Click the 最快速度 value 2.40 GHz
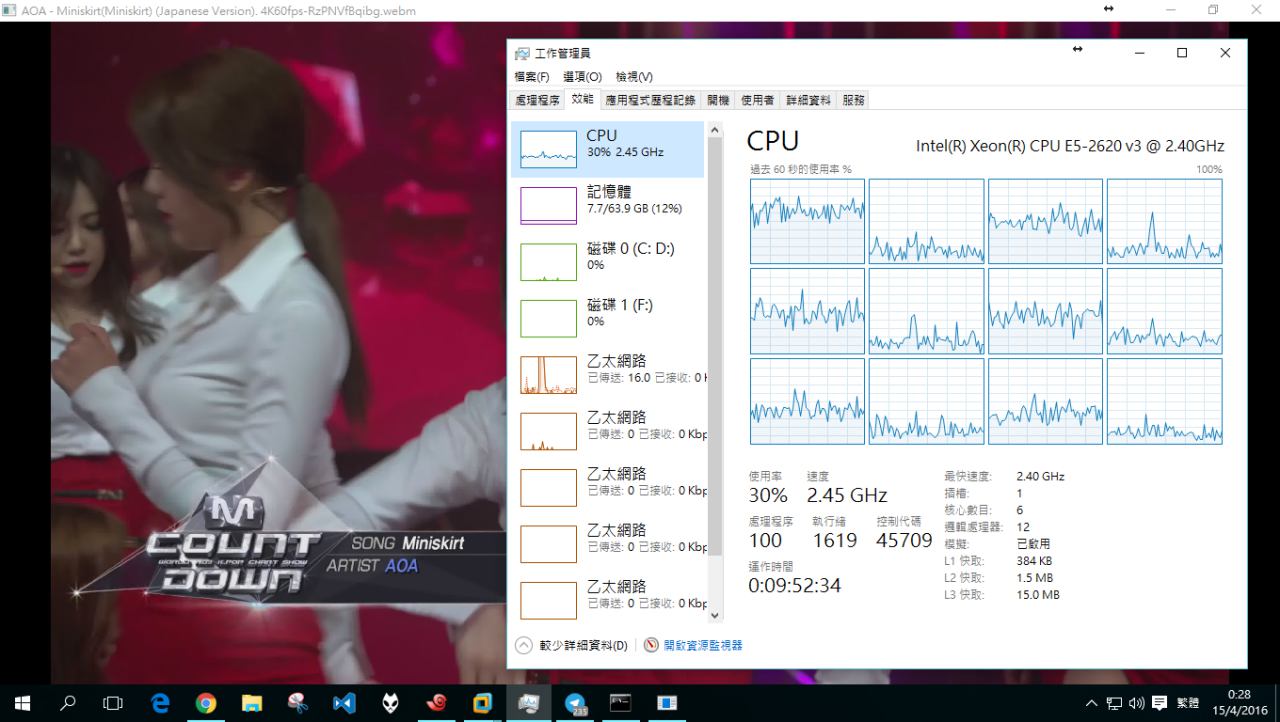This screenshot has width=1280, height=722. coord(1040,477)
